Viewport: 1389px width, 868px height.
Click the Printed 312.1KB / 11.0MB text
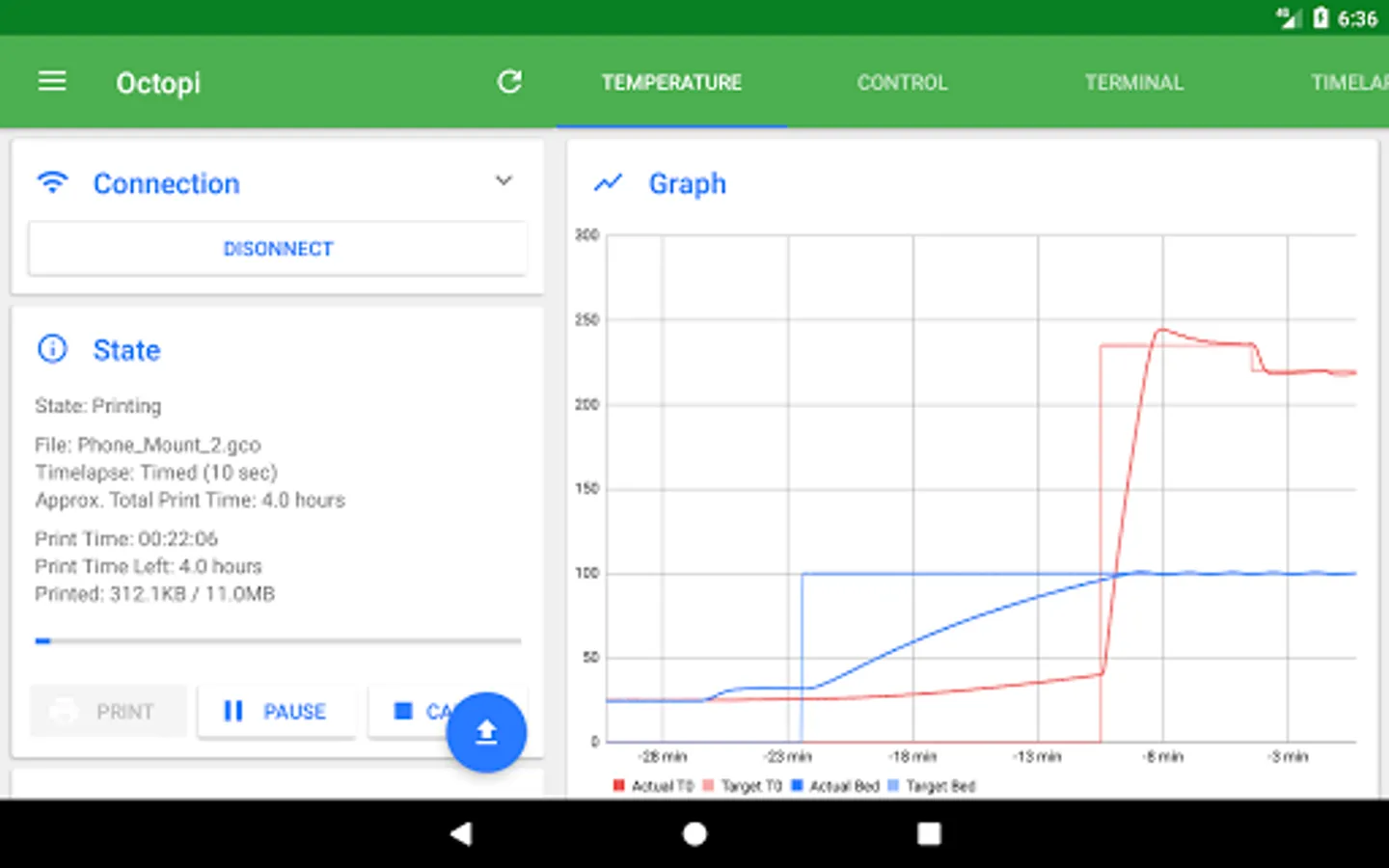click(154, 594)
